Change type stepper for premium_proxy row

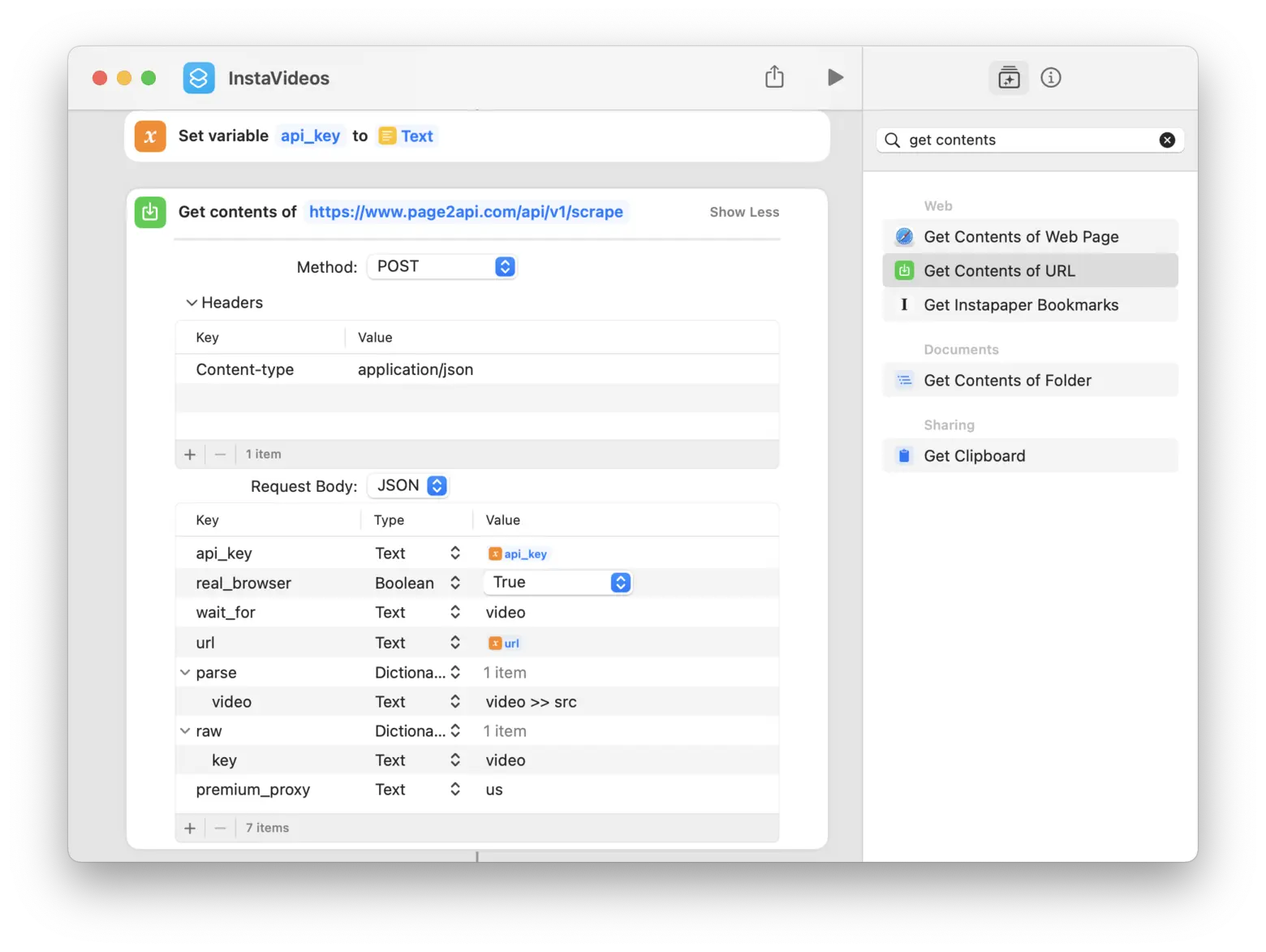click(455, 789)
